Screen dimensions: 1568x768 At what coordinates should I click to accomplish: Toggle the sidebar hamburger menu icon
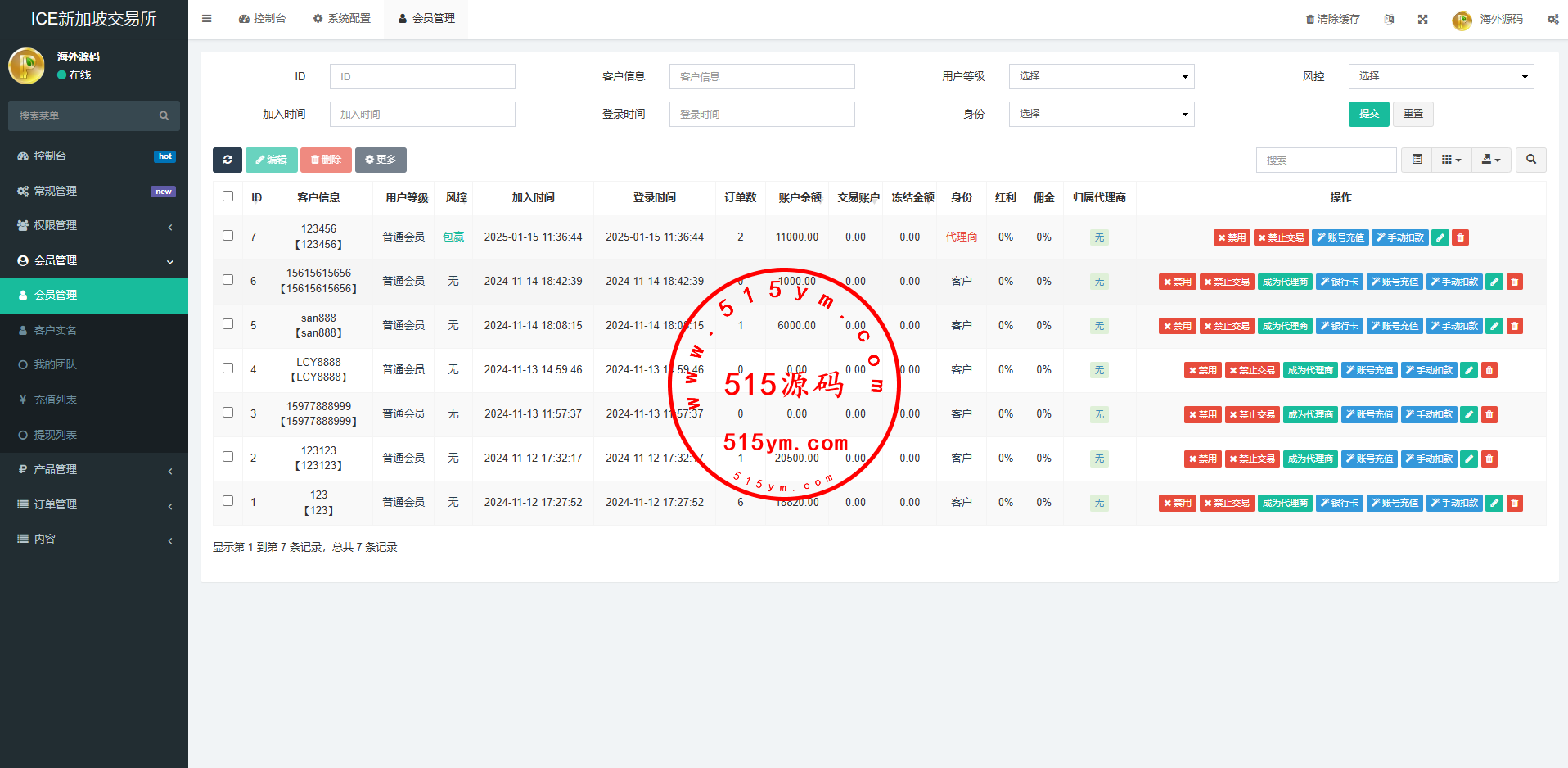point(207,18)
